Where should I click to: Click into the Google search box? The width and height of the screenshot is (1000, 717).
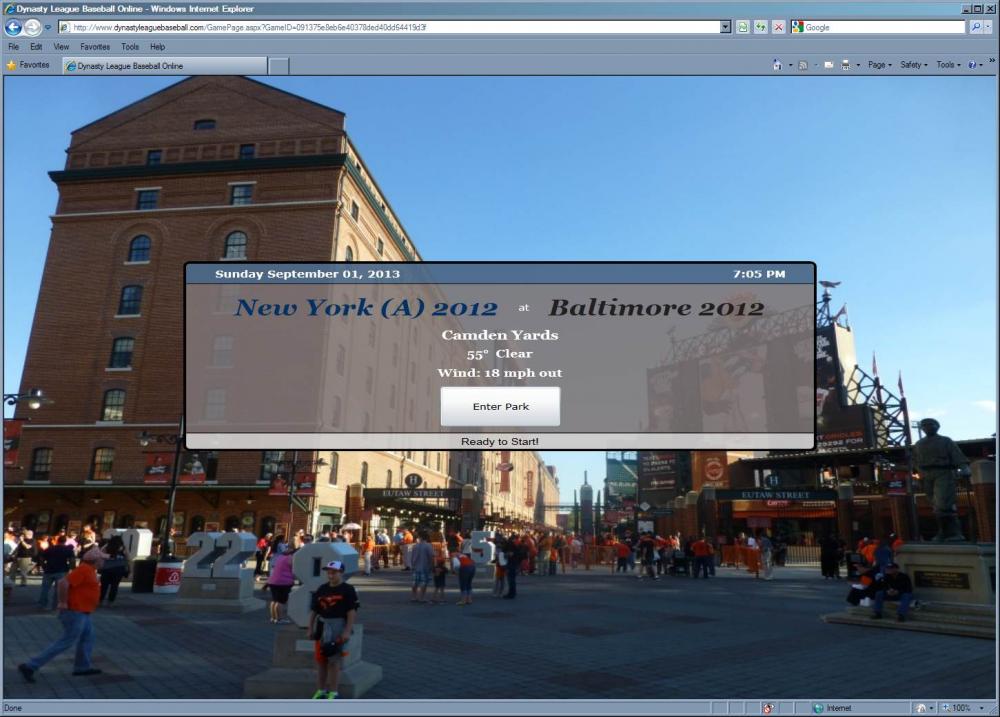880,27
